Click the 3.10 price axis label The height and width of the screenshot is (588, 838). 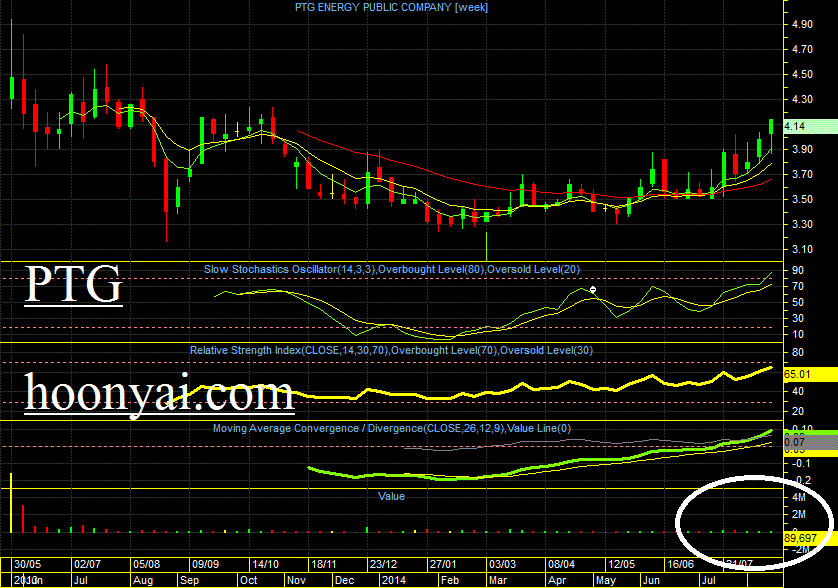coord(802,250)
